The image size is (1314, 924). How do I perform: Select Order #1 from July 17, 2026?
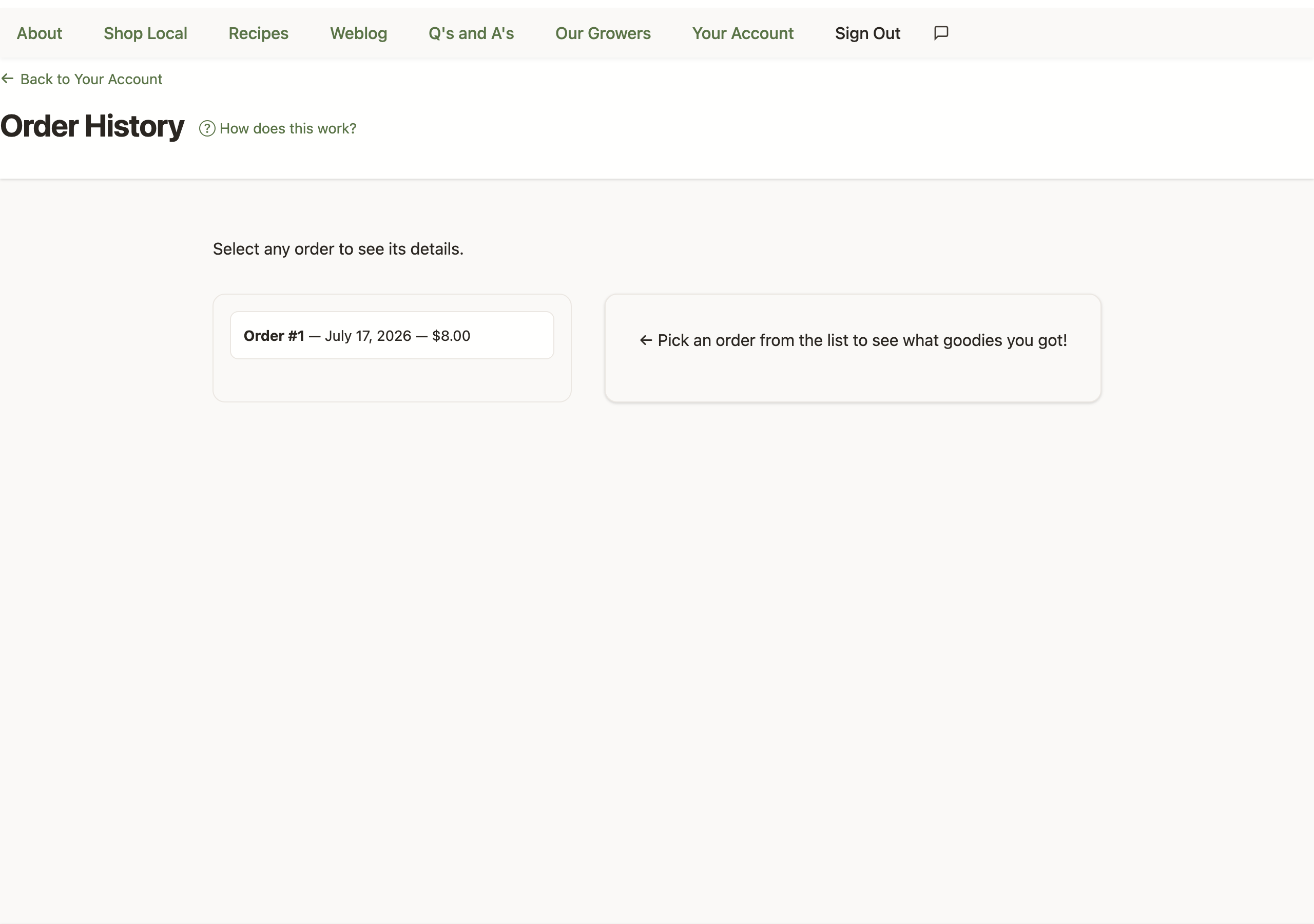(x=392, y=336)
